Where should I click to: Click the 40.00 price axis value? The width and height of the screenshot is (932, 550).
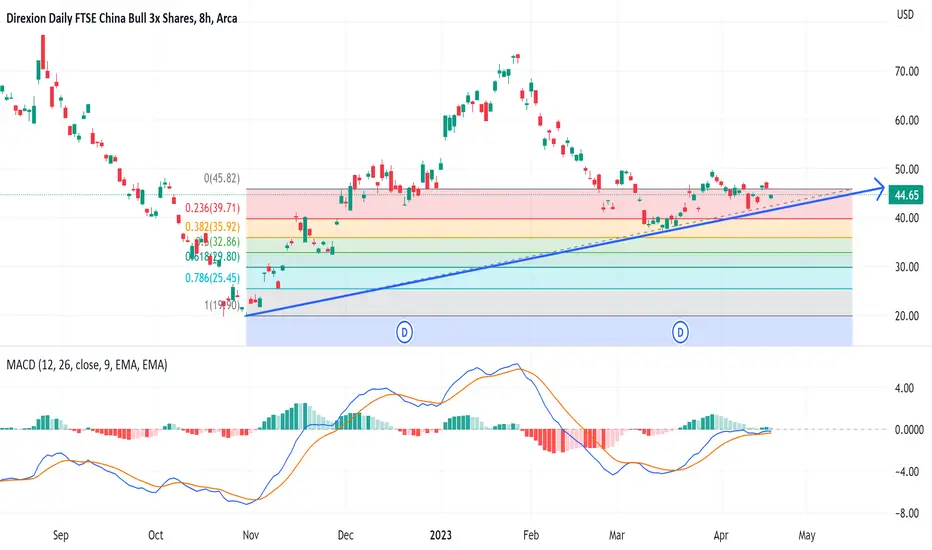pyautogui.click(x=906, y=218)
